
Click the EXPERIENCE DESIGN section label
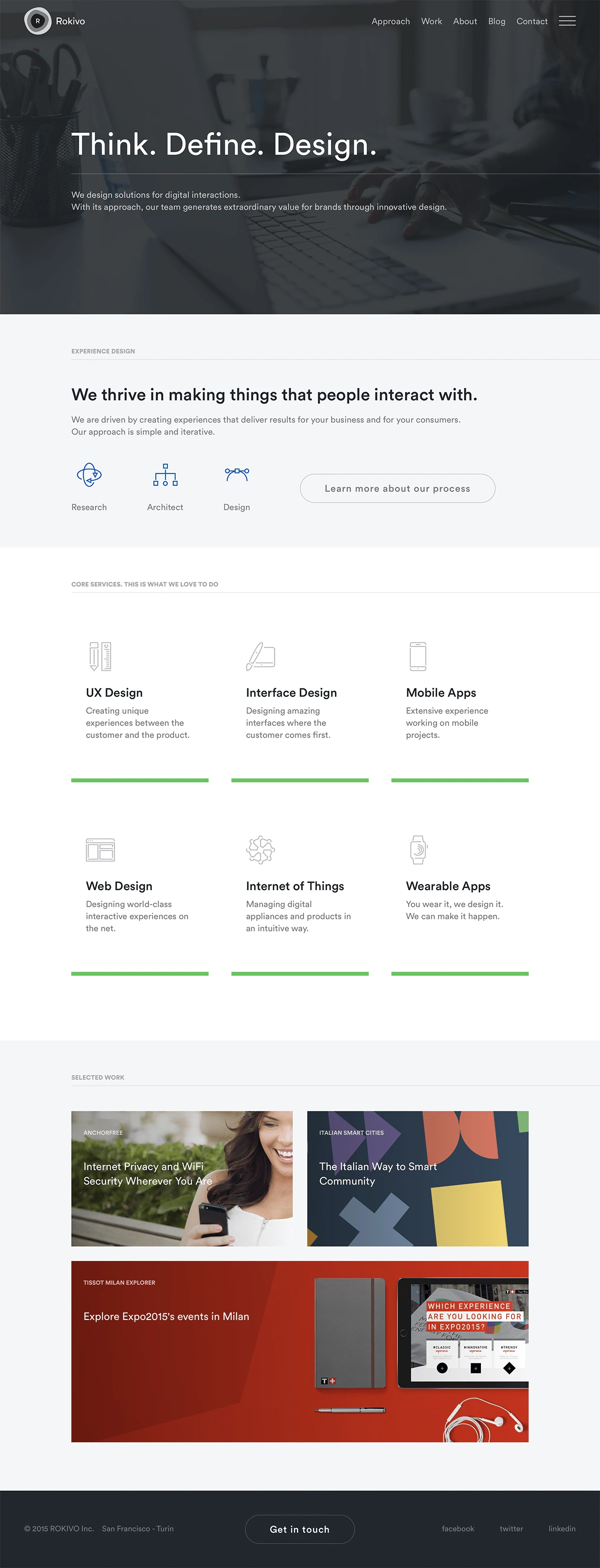click(x=103, y=351)
